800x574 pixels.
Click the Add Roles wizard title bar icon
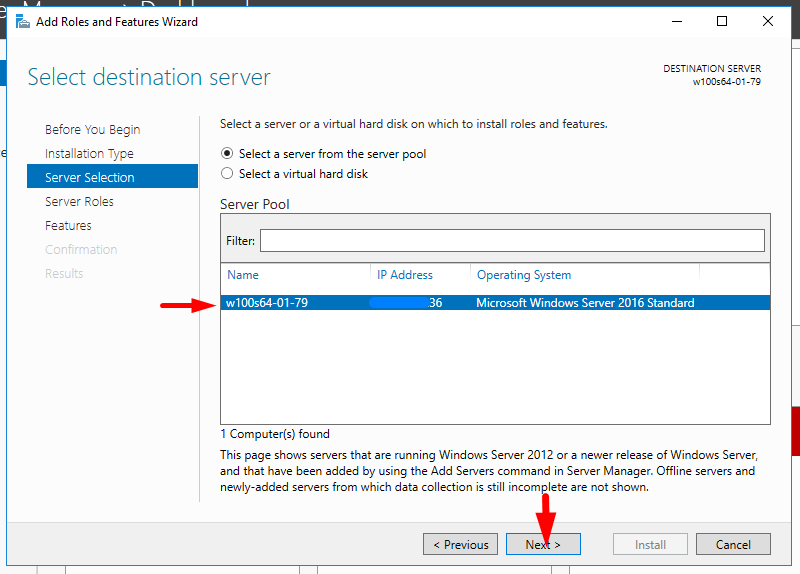point(22,21)
